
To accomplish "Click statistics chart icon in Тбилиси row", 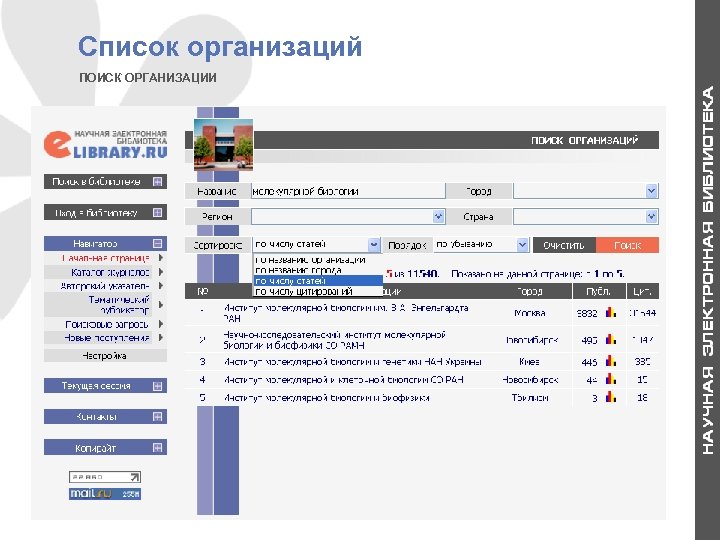I will (611, 397).
